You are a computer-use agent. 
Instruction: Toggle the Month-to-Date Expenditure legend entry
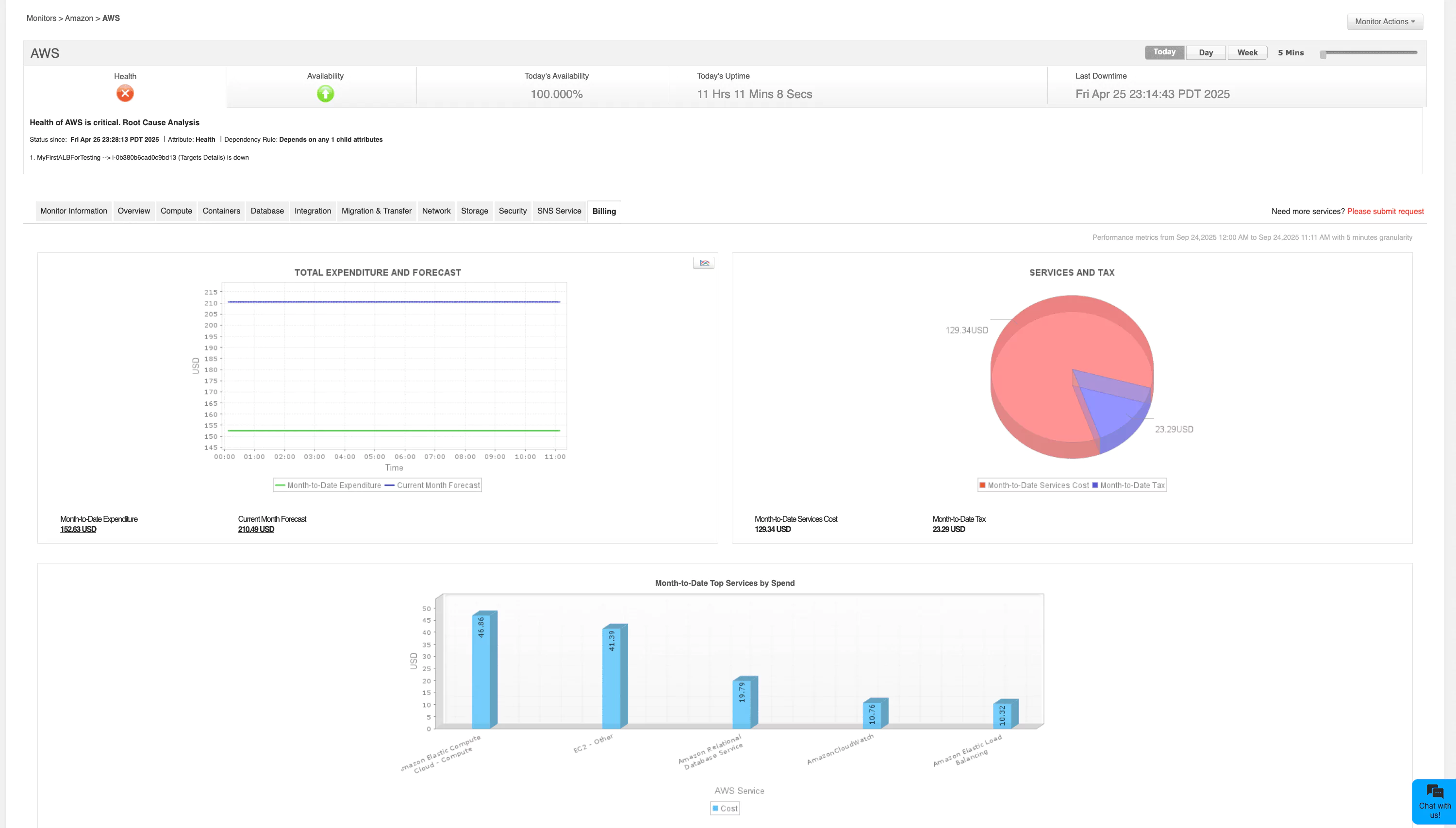tap(334, 485)
